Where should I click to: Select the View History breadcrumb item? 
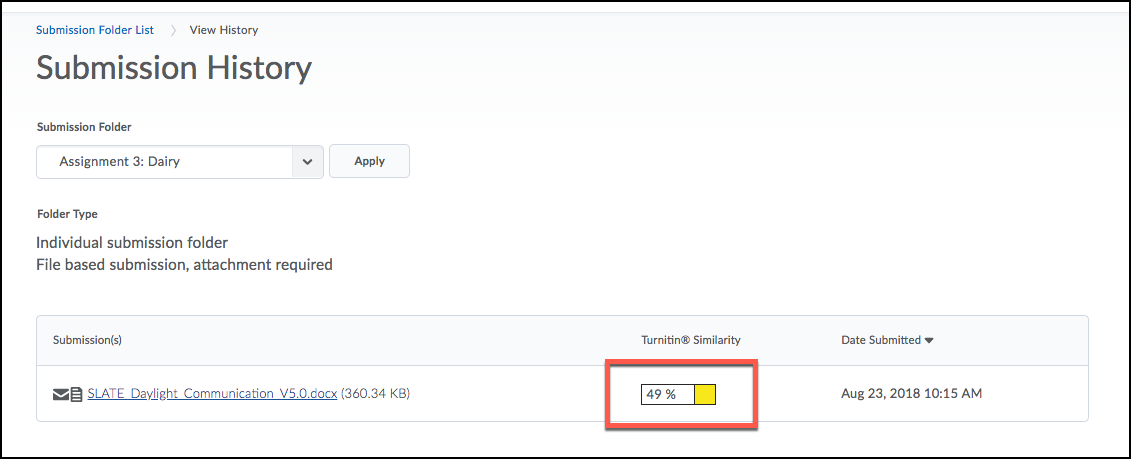click(224, 30)
